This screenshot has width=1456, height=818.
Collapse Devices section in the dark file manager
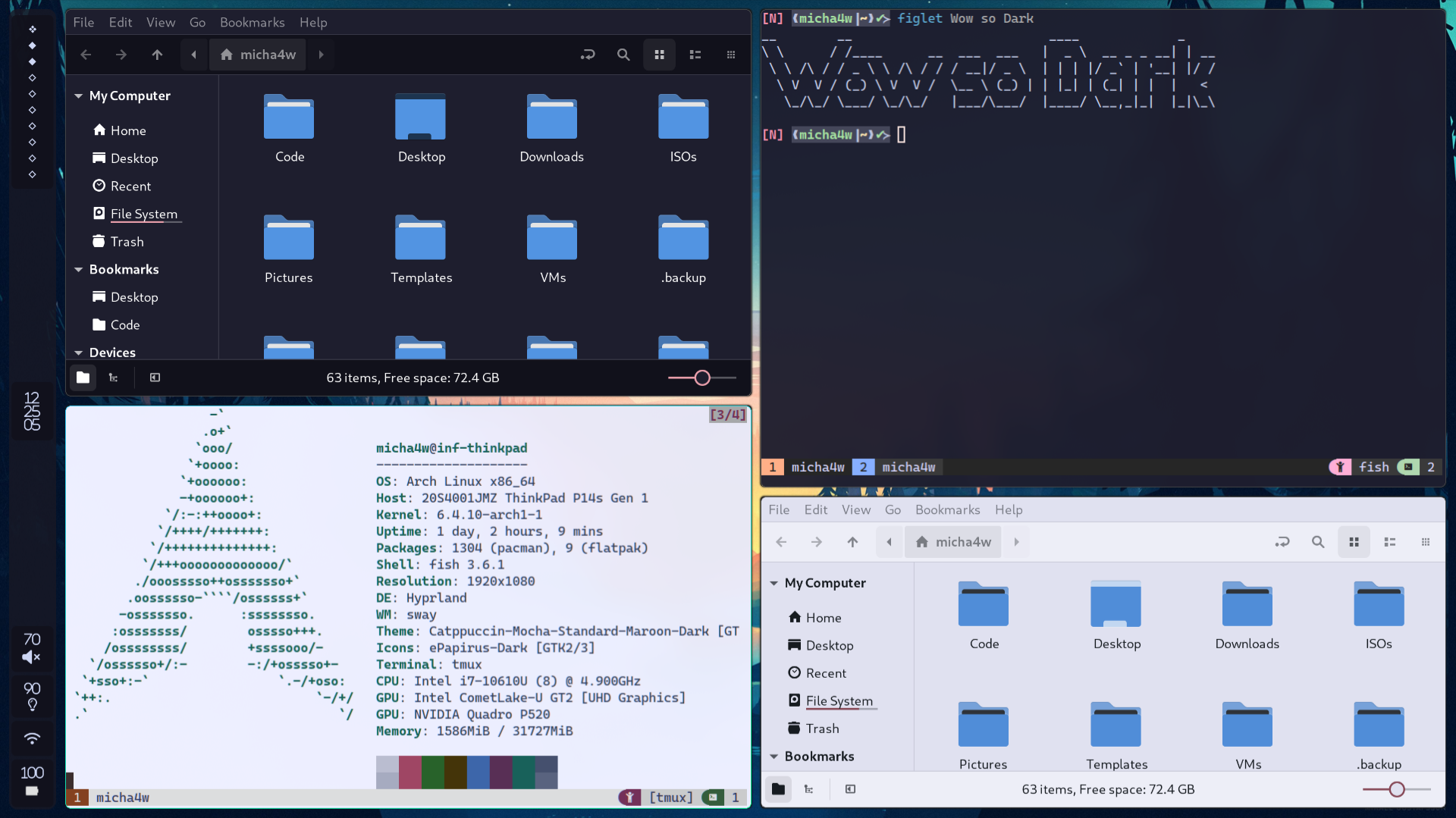78,353
